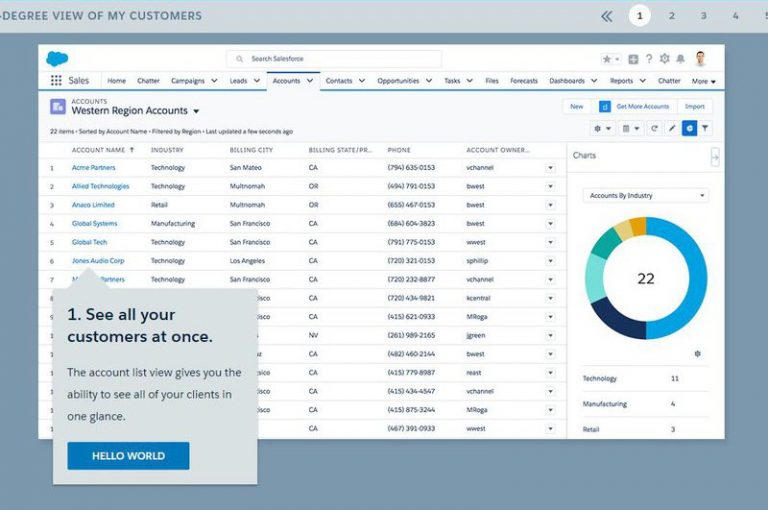Open Western Region Accounts list dropdown
768x510 pixels.
196,111
